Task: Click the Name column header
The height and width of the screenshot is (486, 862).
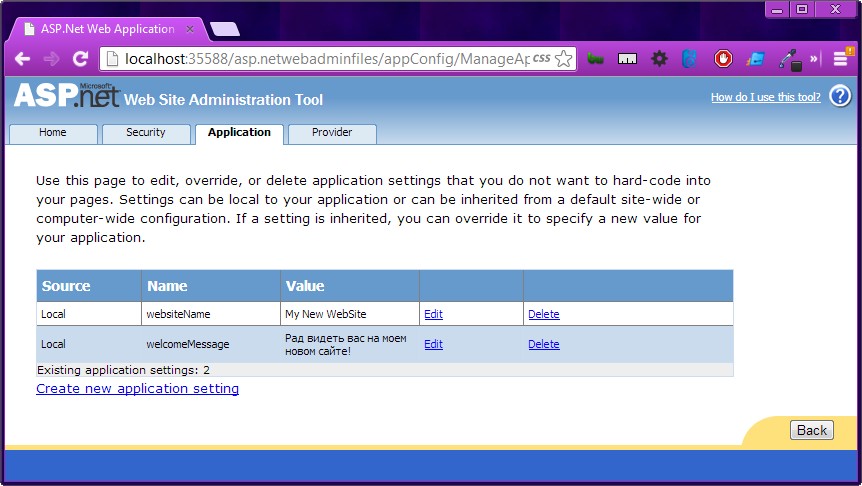Action: pos(211,286)
